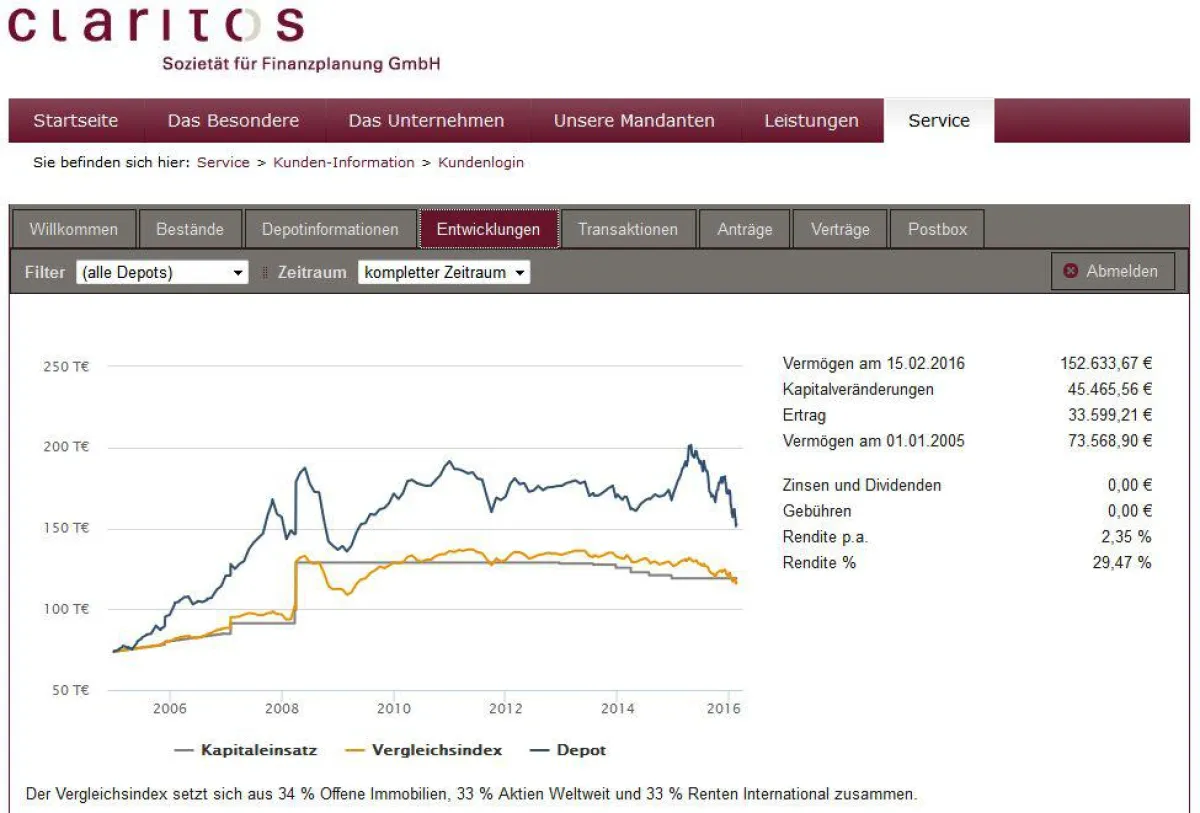The image size is (1200, 813).
Task: Click the Abmelden button
Action: click(x=1113, y=271)
